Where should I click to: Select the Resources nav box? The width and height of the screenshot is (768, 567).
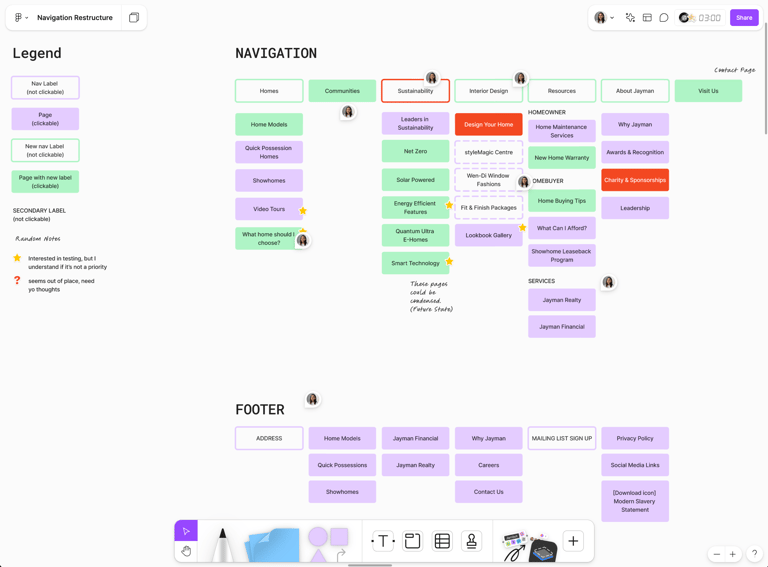pos(562,91)
